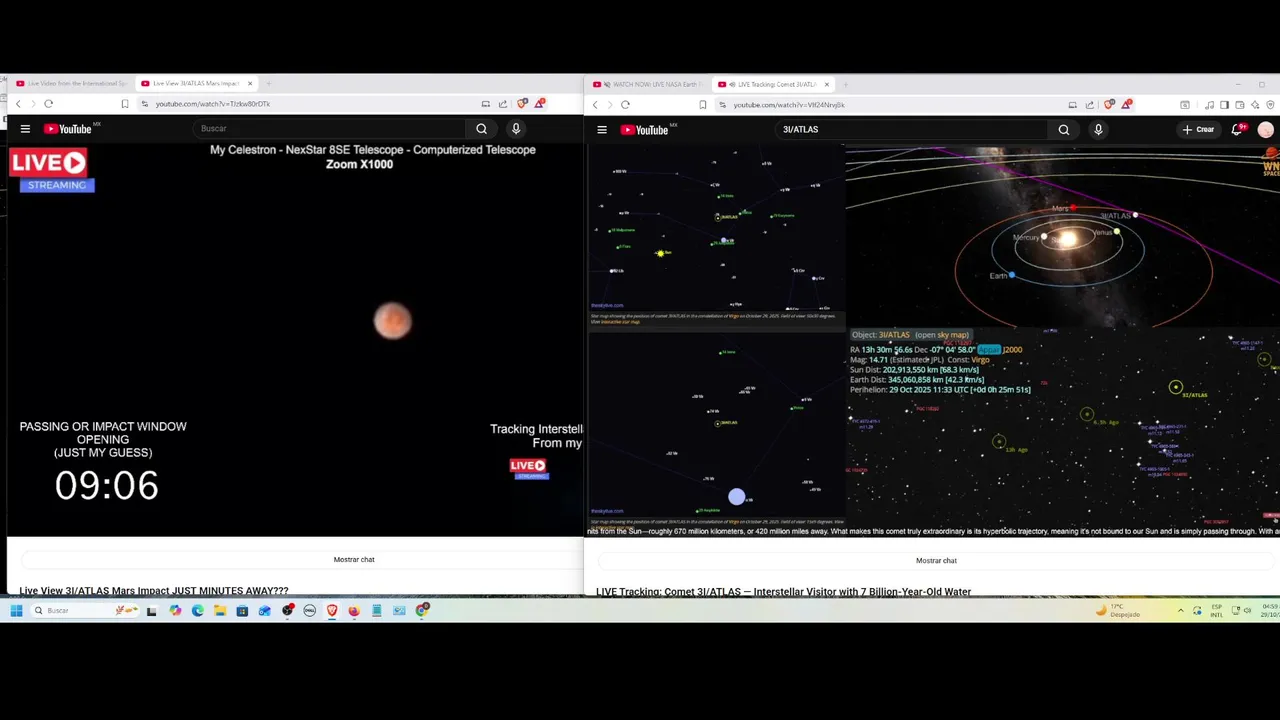Close the 'Live View 3I/ATLAS Mars Impact' tab
The height and width of the screenshot is (720, 1280).
pos(250,83)
